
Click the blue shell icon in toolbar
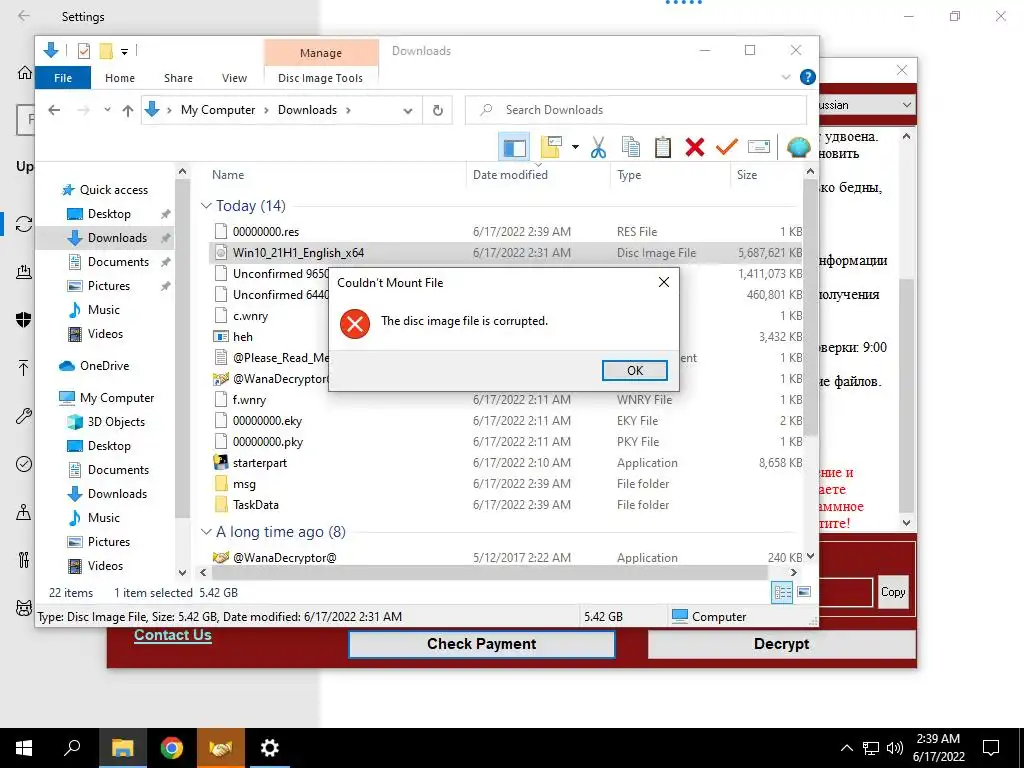pyautogui.click(x=798, y=147)
